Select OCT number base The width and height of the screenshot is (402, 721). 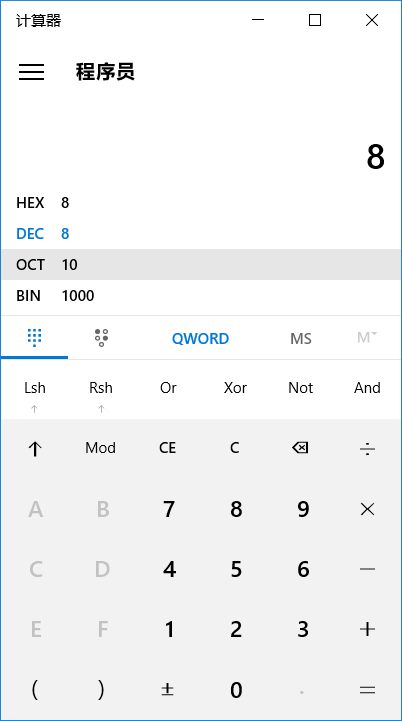pyautogui.click(x=201, y=264)
